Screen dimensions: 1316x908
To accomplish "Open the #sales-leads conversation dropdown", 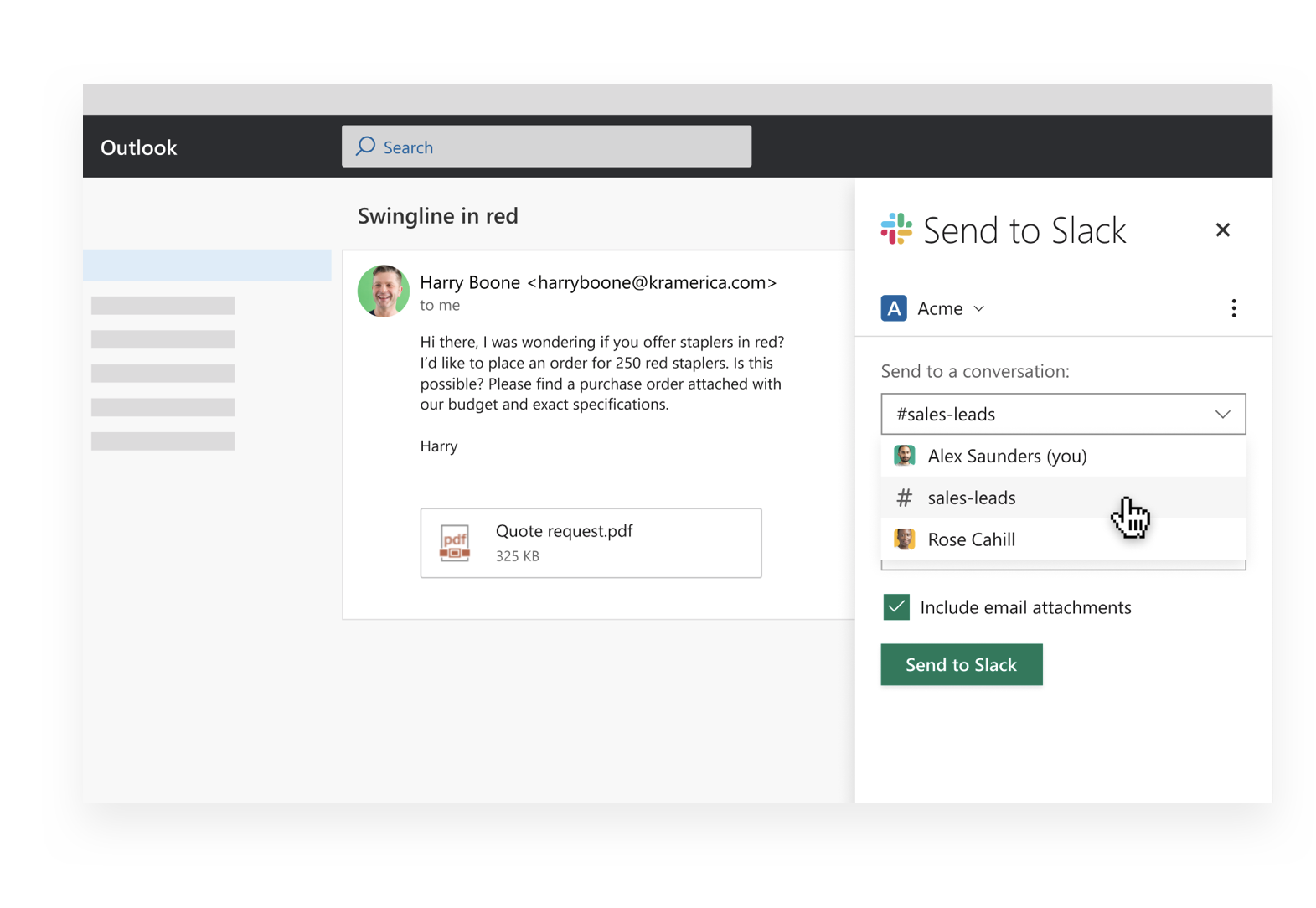I will coord(1063,414).
